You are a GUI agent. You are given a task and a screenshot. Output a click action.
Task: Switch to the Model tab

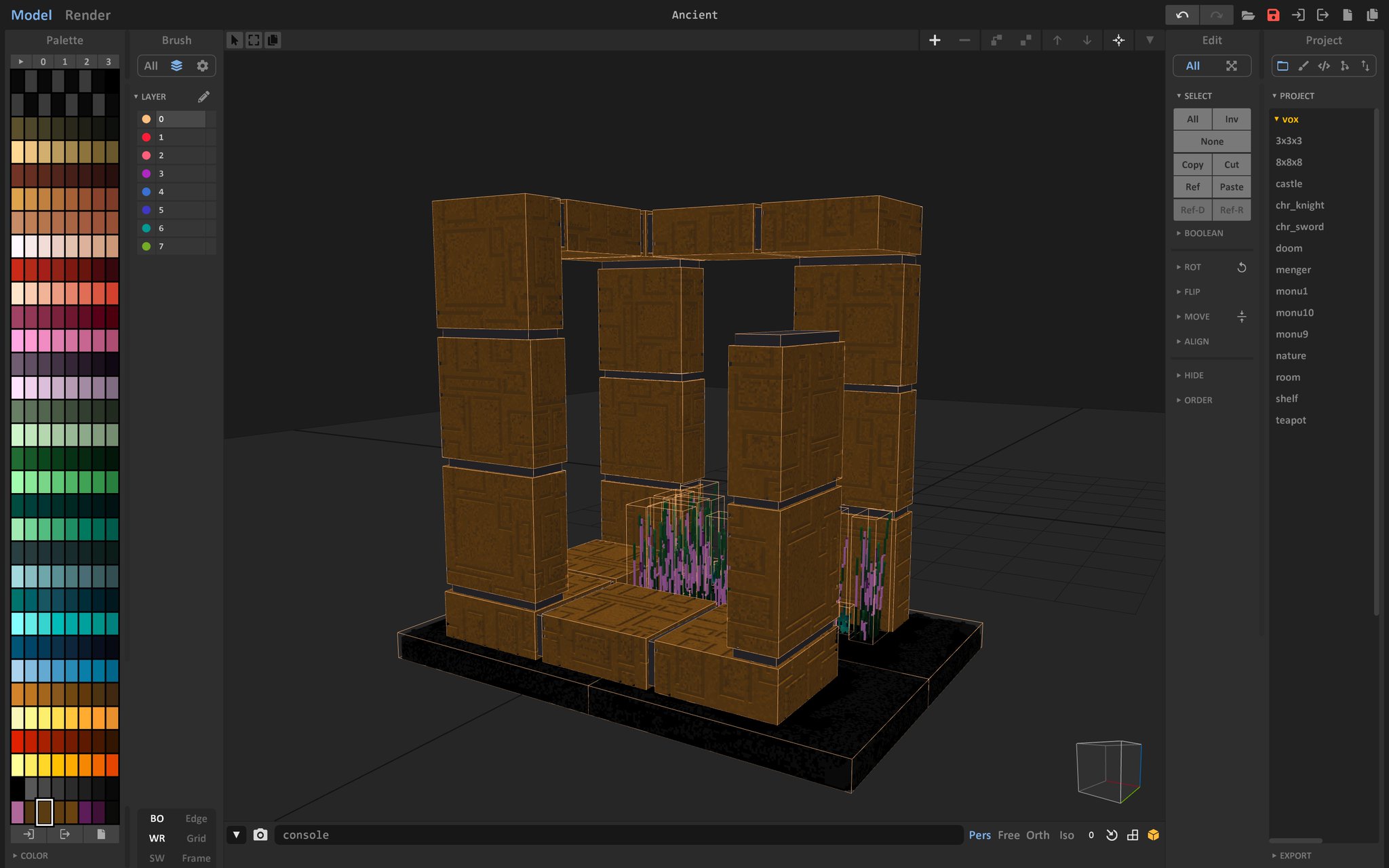tap(31, 14)
